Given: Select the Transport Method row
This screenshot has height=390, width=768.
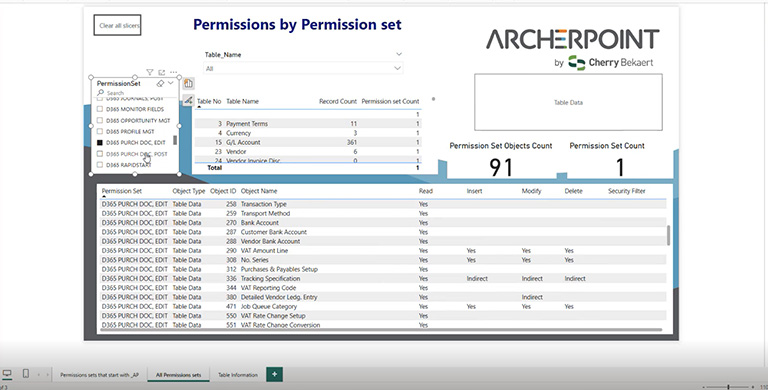Looking at the screenshot, I should (384, 214).
